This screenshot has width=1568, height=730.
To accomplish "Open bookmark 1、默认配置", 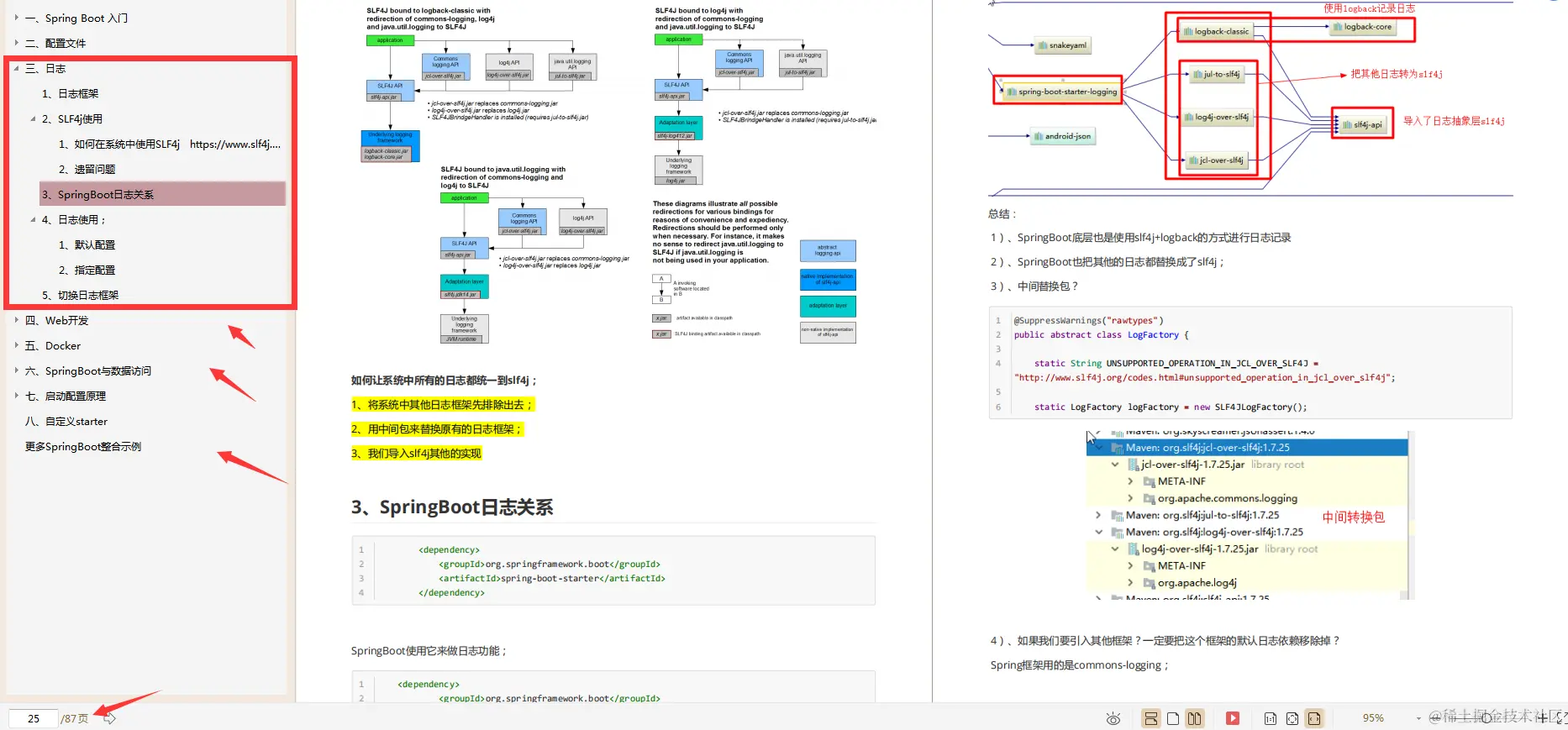I will [x=87, y=244].
